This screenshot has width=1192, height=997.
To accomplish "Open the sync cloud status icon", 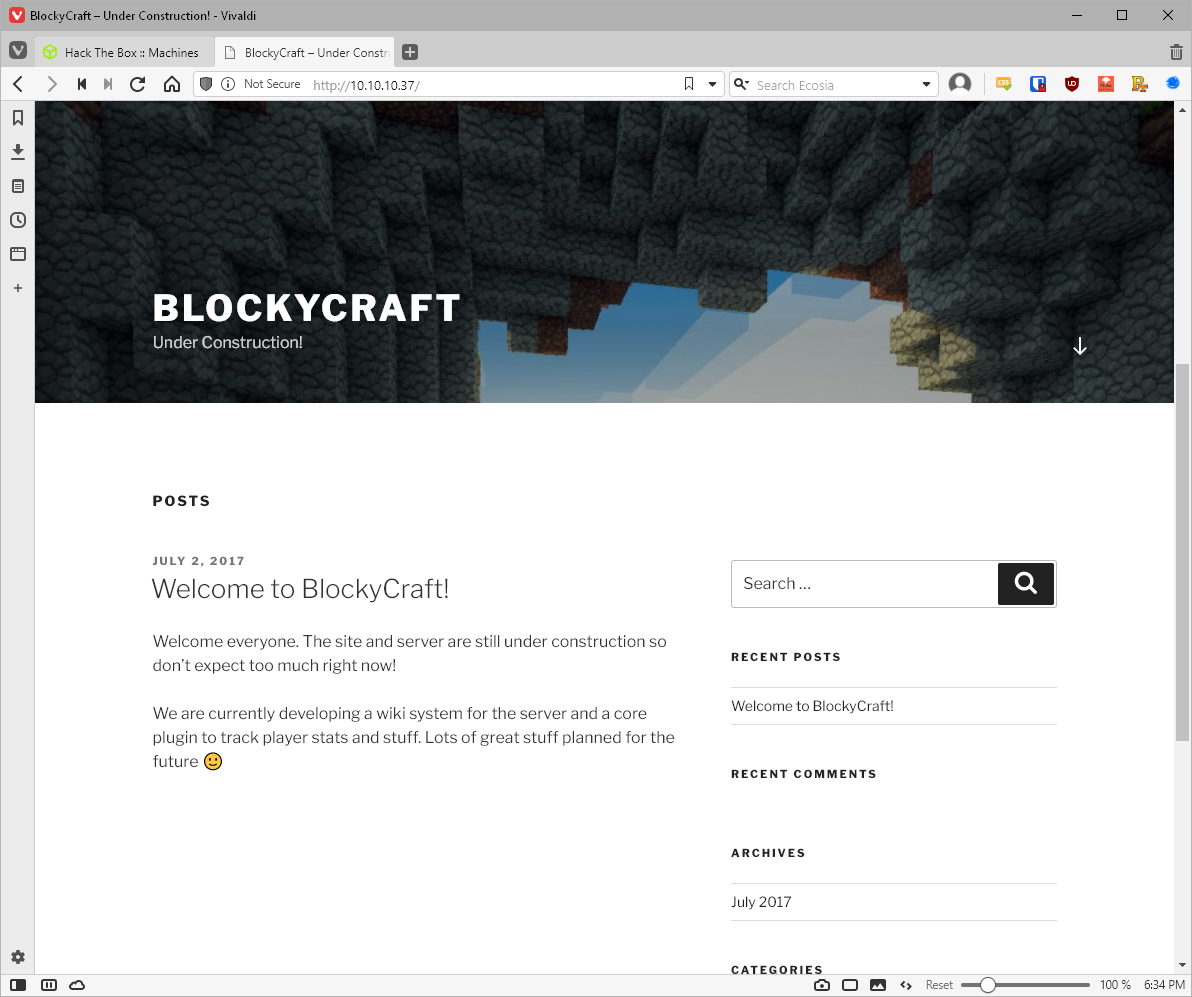I will (77, 985).
